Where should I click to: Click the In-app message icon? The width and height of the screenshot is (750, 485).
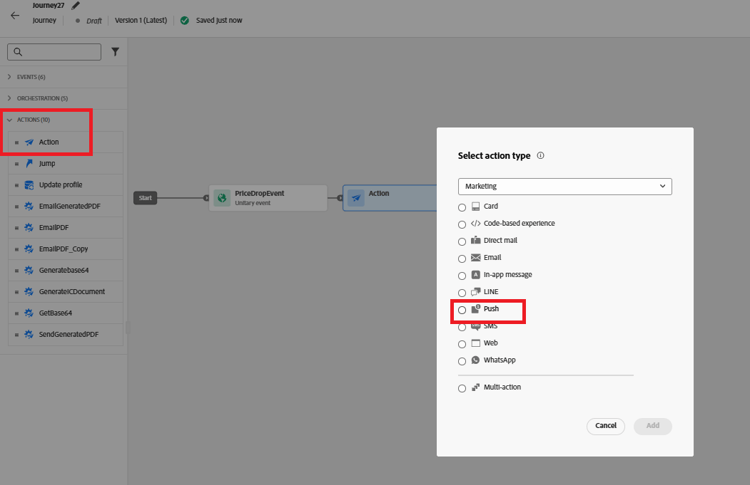[475, 275]
